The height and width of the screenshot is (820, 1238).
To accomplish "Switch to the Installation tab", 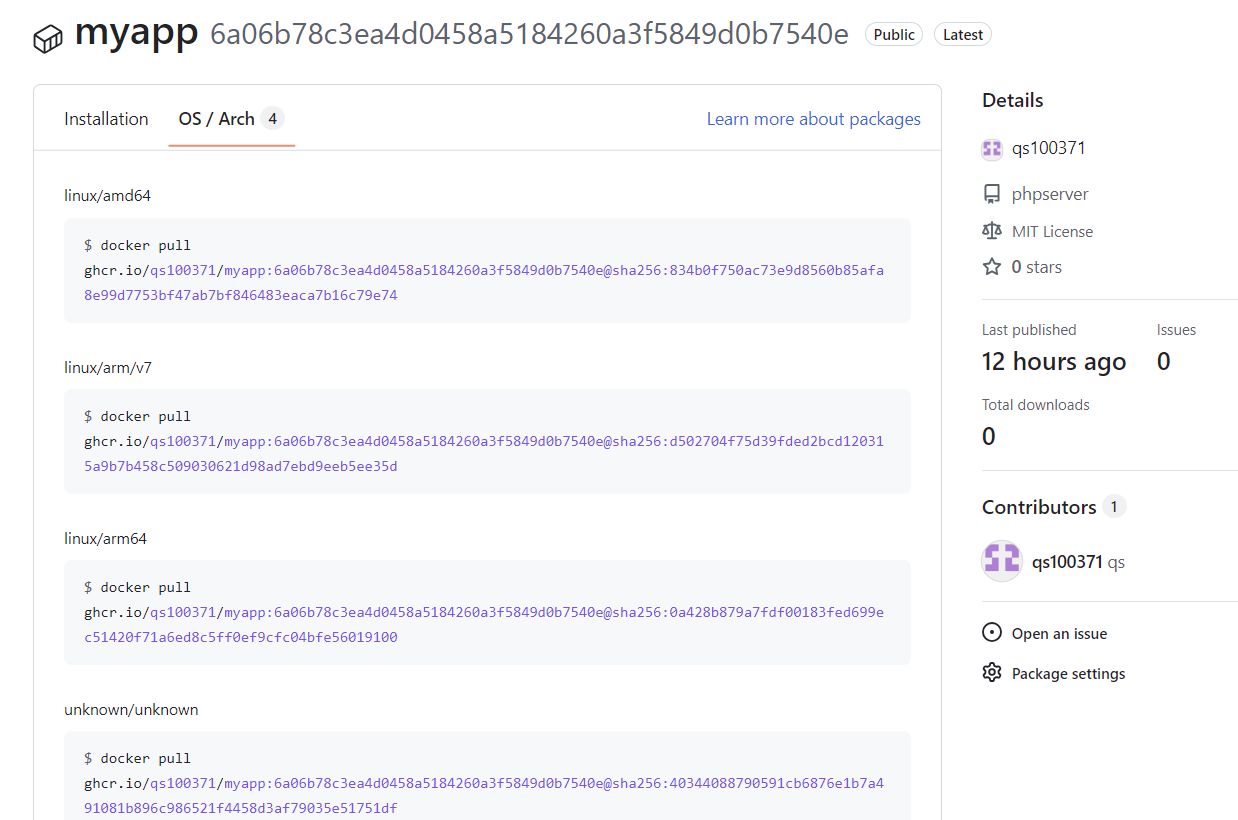I will [106, 119].
